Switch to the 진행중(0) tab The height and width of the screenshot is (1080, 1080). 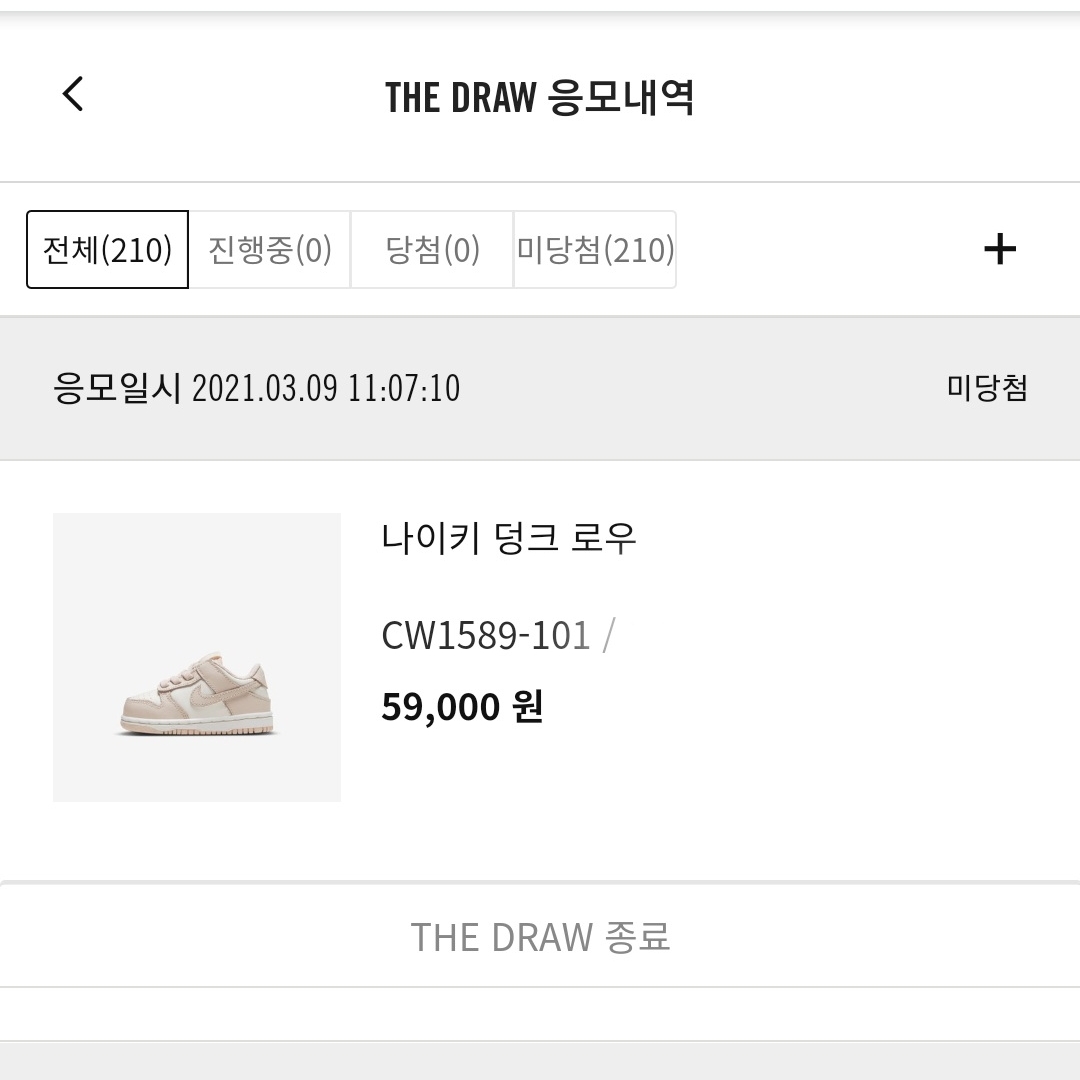(x=270, y=250)
